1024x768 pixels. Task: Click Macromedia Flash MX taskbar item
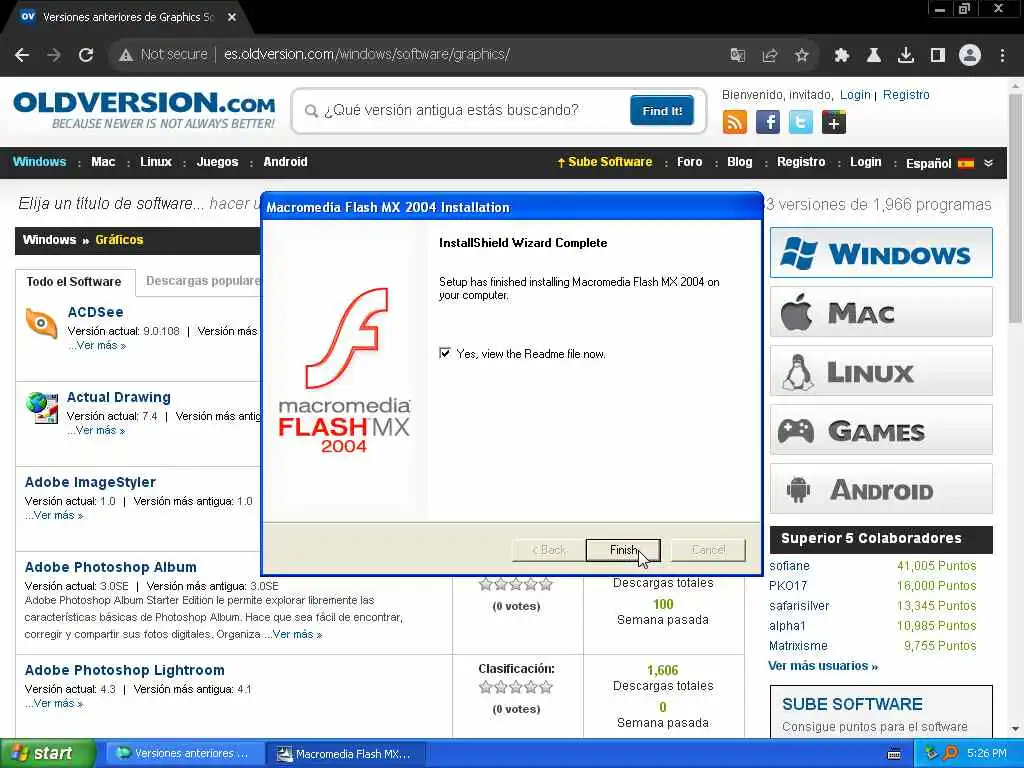click(x=345, y=753)
